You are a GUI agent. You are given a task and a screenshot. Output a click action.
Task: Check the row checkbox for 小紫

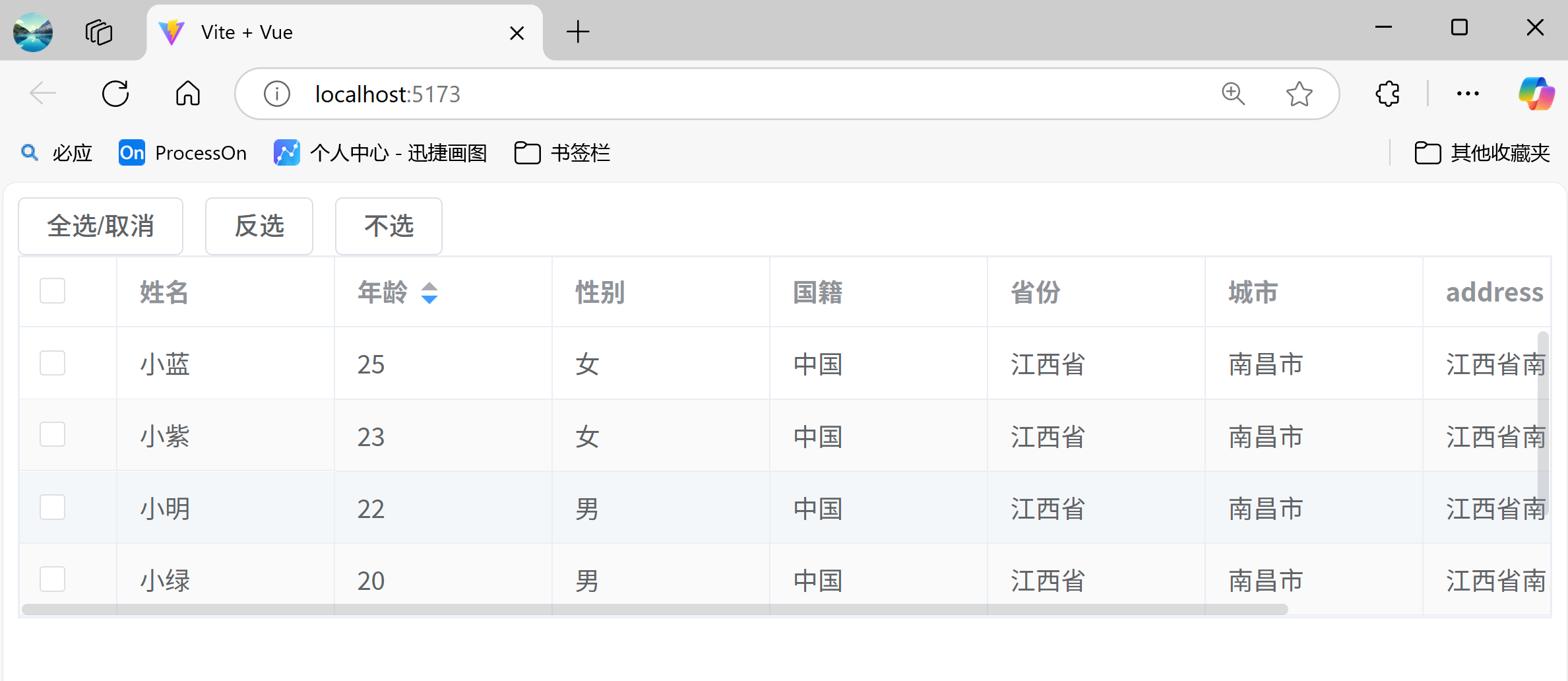tap(52, 435)
